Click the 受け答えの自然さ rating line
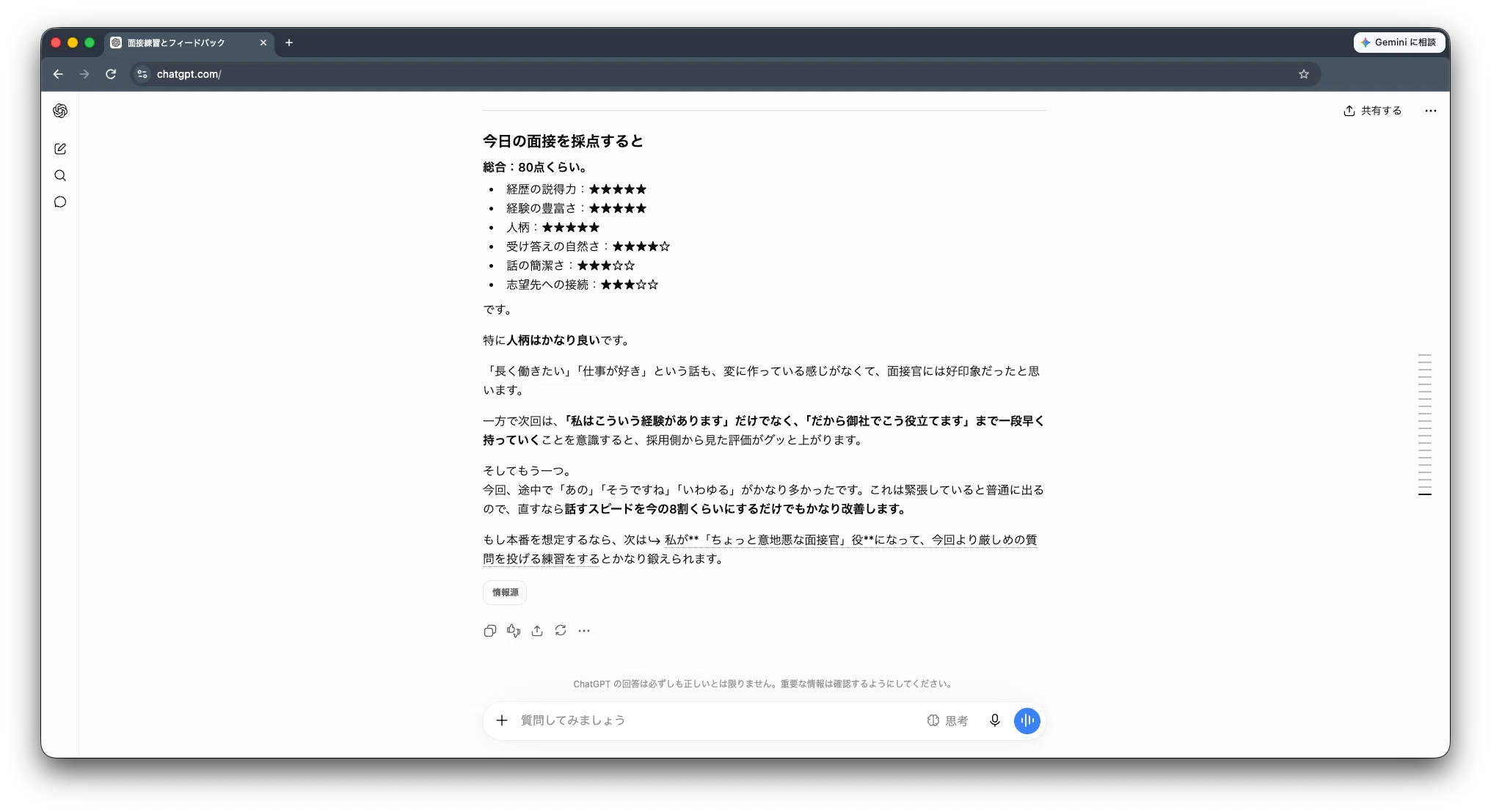This screenshot has height=812, width=1491. (588, 246)
